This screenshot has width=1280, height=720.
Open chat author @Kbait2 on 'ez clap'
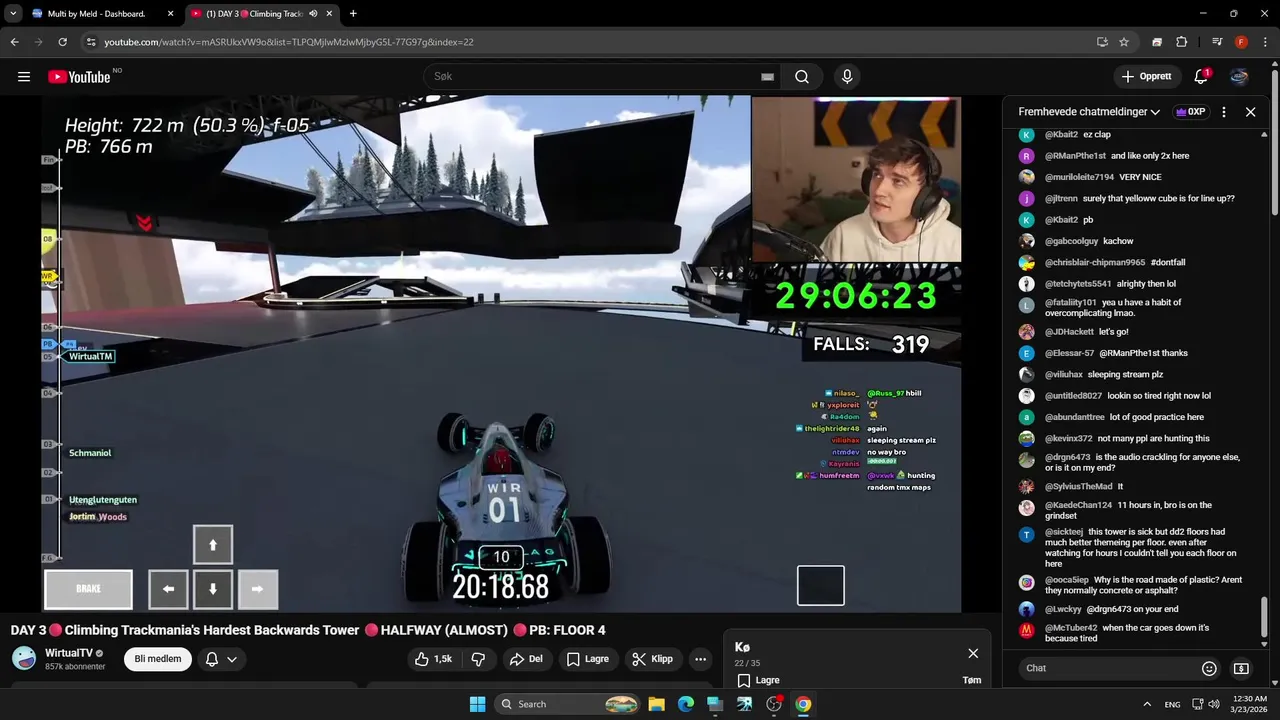[x=1061, y=134]
